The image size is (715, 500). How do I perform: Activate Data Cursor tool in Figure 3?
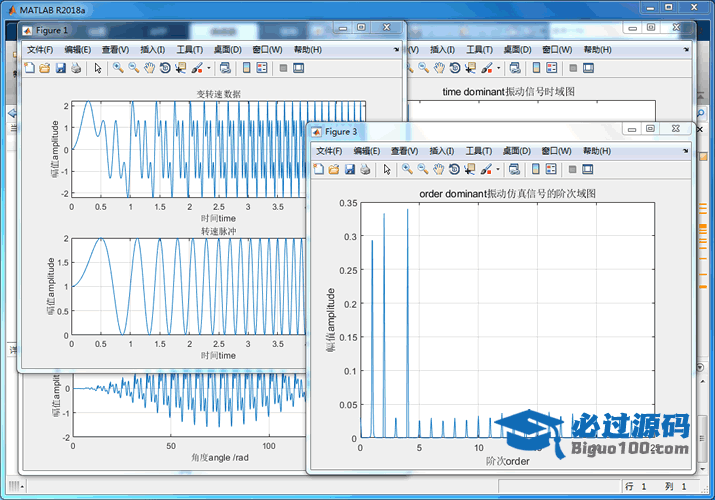click(470, 170)
